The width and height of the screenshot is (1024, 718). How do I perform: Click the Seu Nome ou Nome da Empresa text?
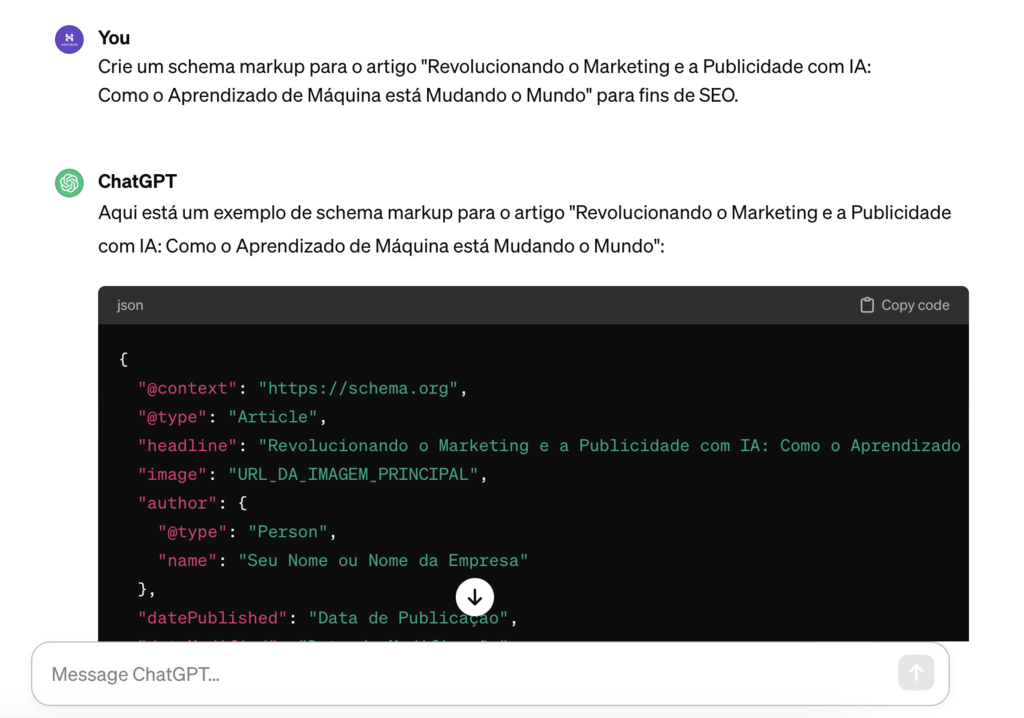pyautogui.click(x=383, y=560)
